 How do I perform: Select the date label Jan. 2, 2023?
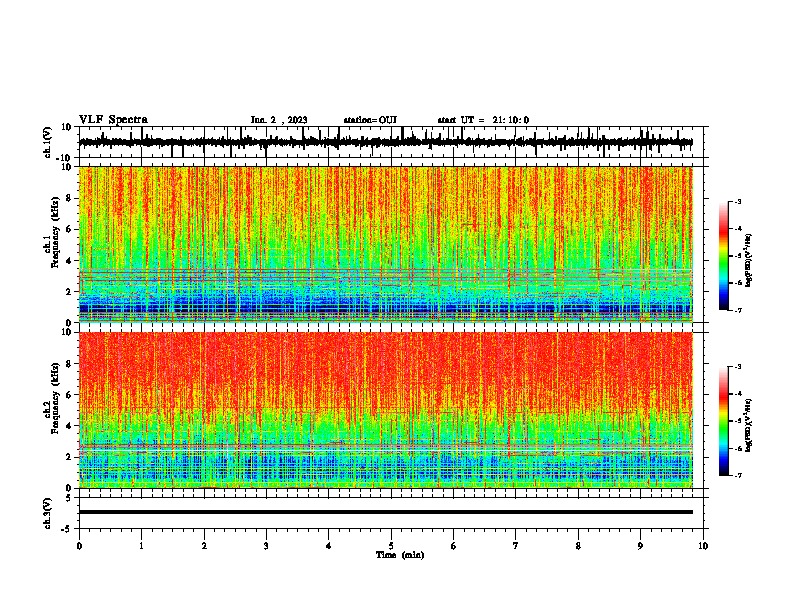coord(279,120)
